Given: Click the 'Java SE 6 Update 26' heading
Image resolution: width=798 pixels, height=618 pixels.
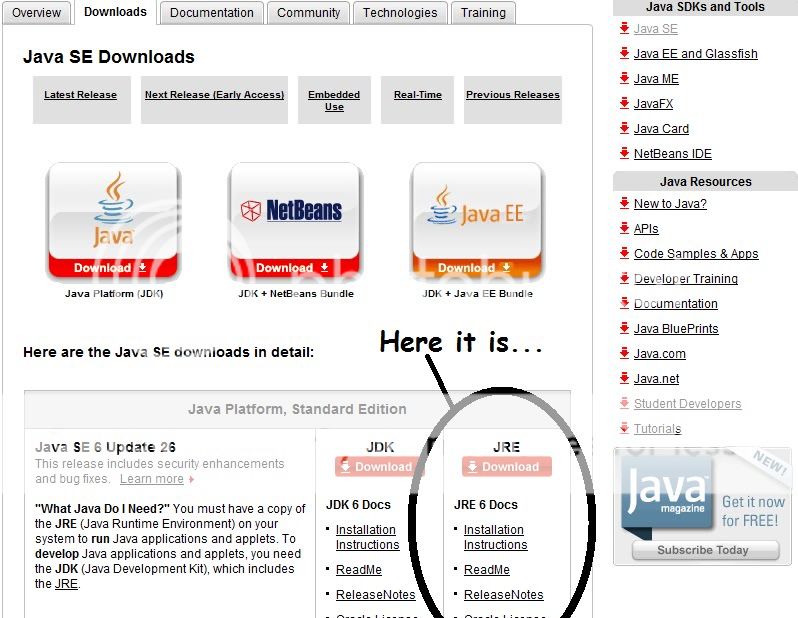Looking at the screenshot, I should coord(105,447).
